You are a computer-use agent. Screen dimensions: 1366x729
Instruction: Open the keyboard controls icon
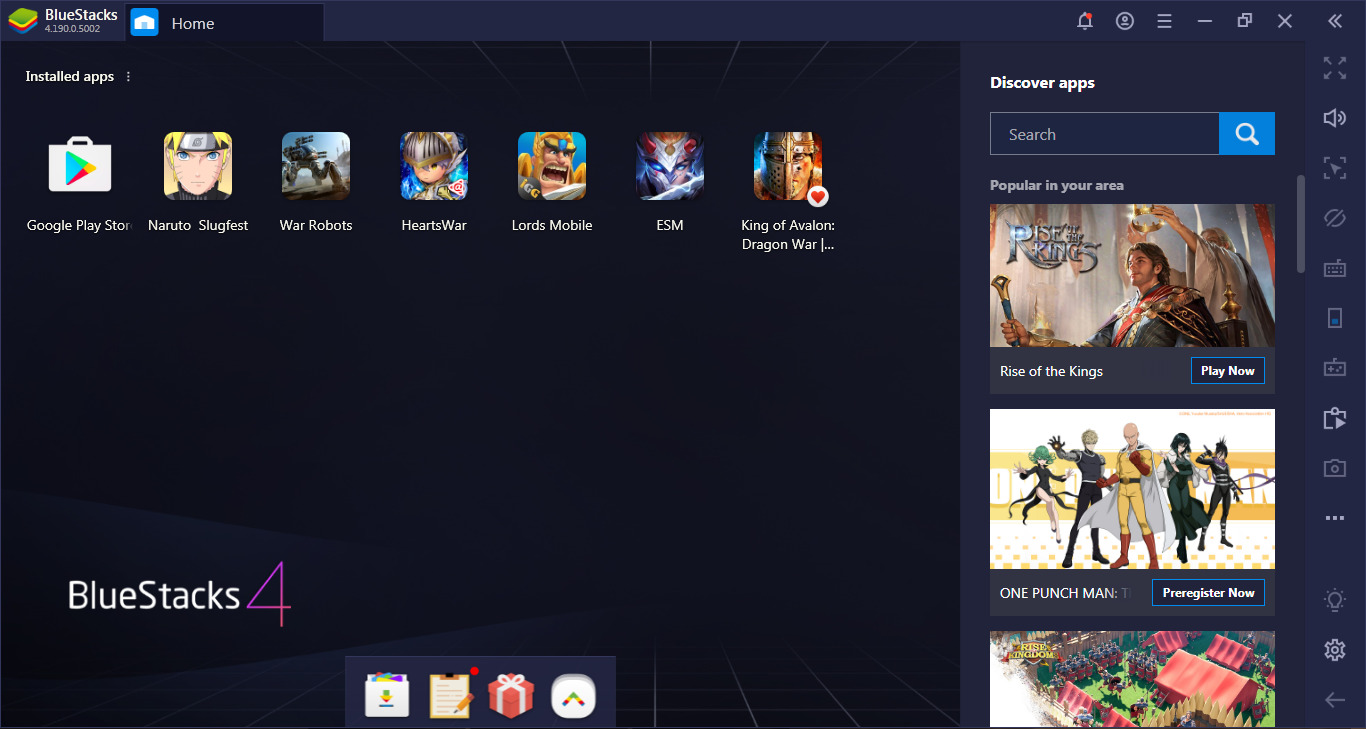(1335, 268)
